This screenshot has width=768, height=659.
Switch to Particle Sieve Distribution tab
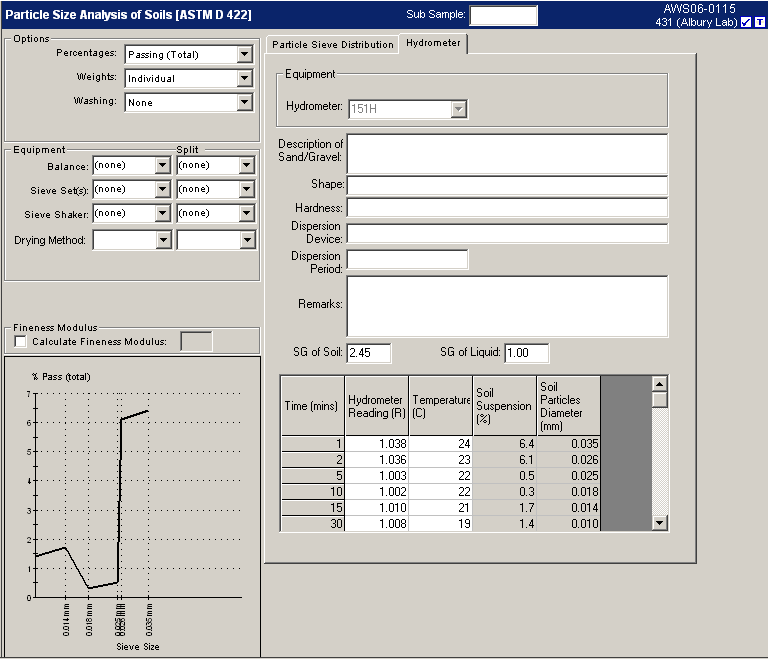tap(333, 45)
